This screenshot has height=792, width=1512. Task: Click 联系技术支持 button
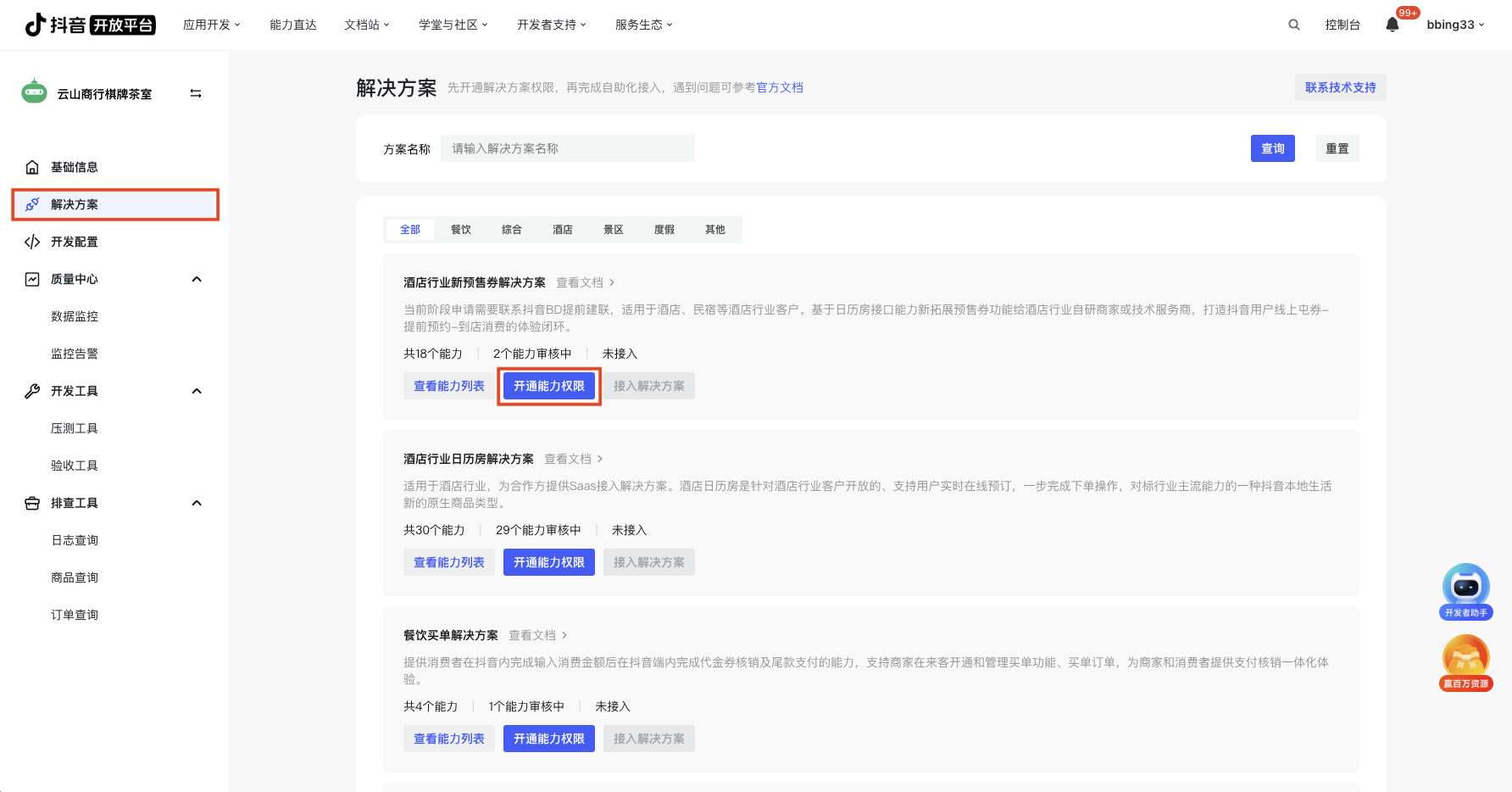click(1340, 87)
